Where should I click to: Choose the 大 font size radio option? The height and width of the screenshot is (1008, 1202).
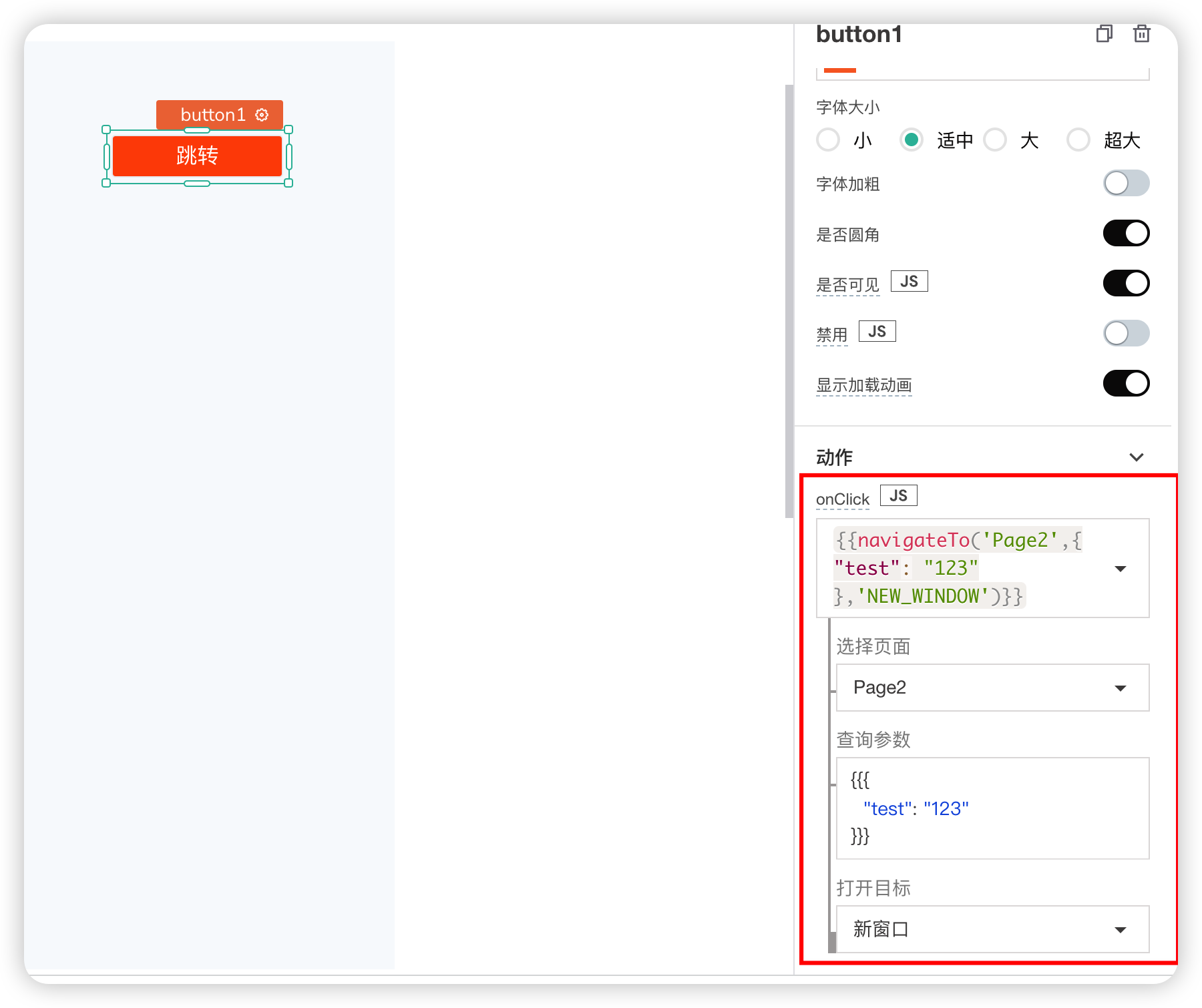point(995,140)
